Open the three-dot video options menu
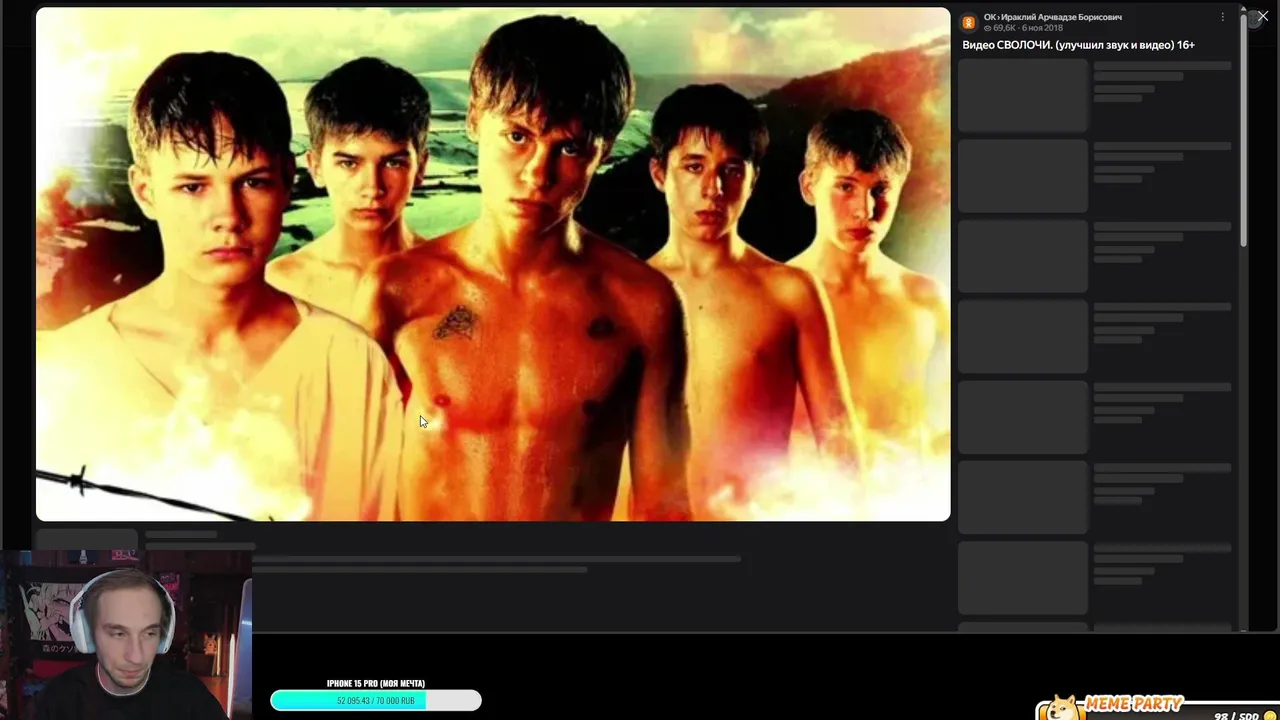Image resolution: width=1280 pixels, height=720 pixels. tap(1222, 17)
